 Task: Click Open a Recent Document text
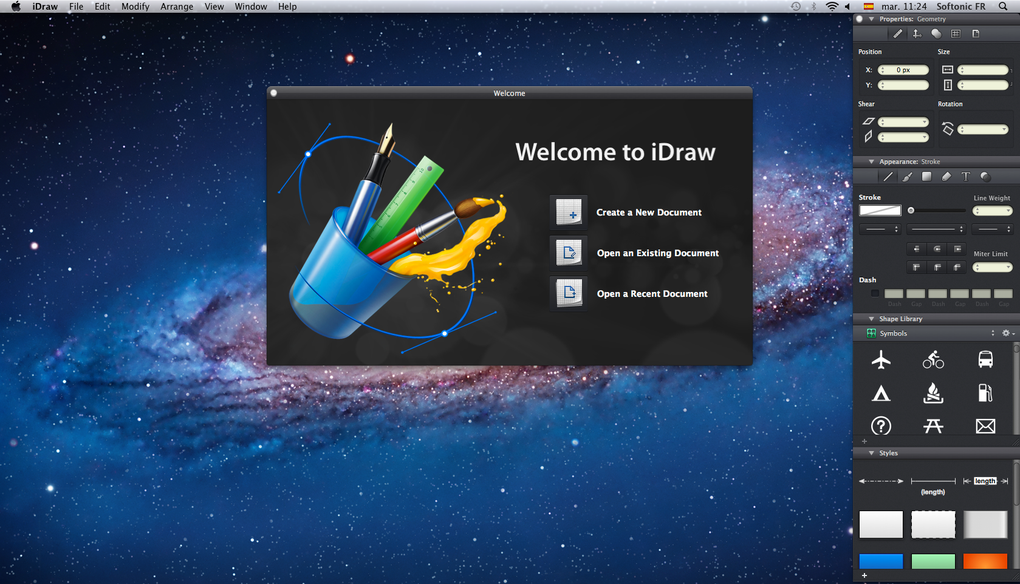pyautogui.click(x=652, y=293)
